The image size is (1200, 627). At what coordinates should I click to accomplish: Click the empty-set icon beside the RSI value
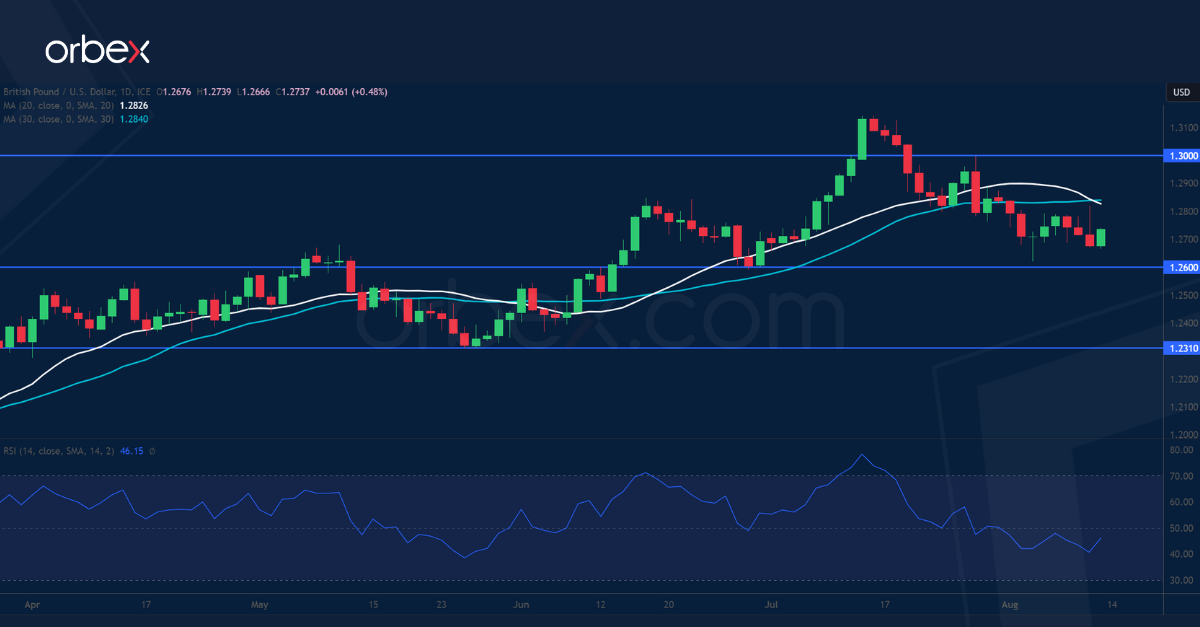pyautogui.click(x=152, y=451)
